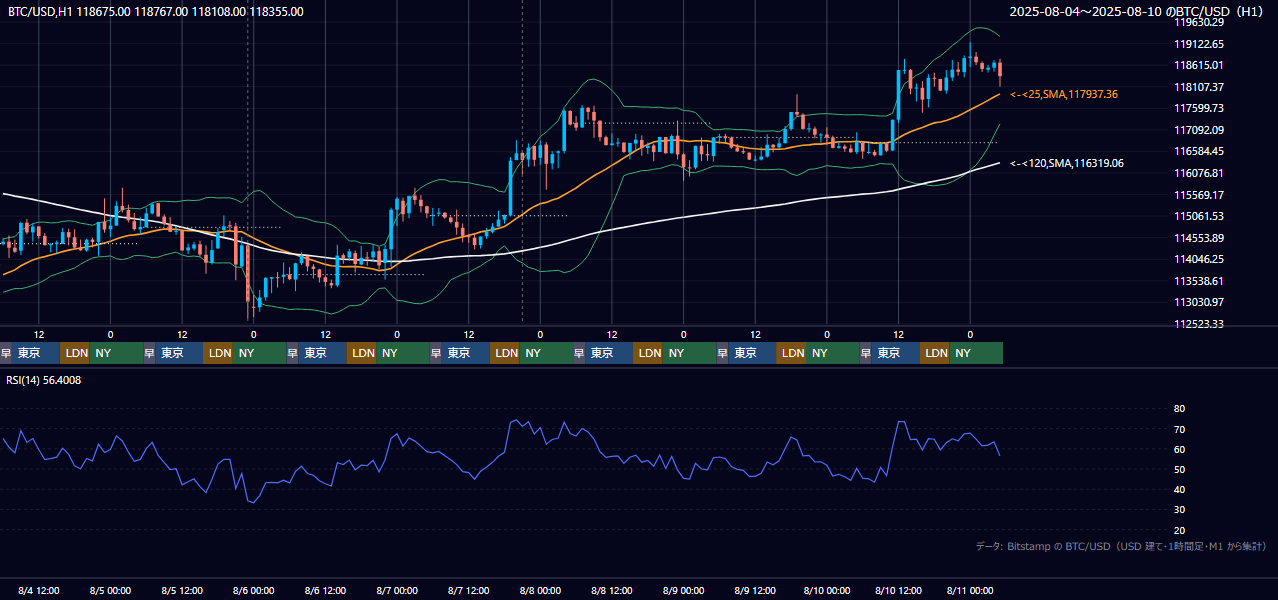The height and width of the screenshot is (600, 1278).
Task: Click the 8/8 00:00 date label
Action: pyautogui.click(x=540, y=591)
